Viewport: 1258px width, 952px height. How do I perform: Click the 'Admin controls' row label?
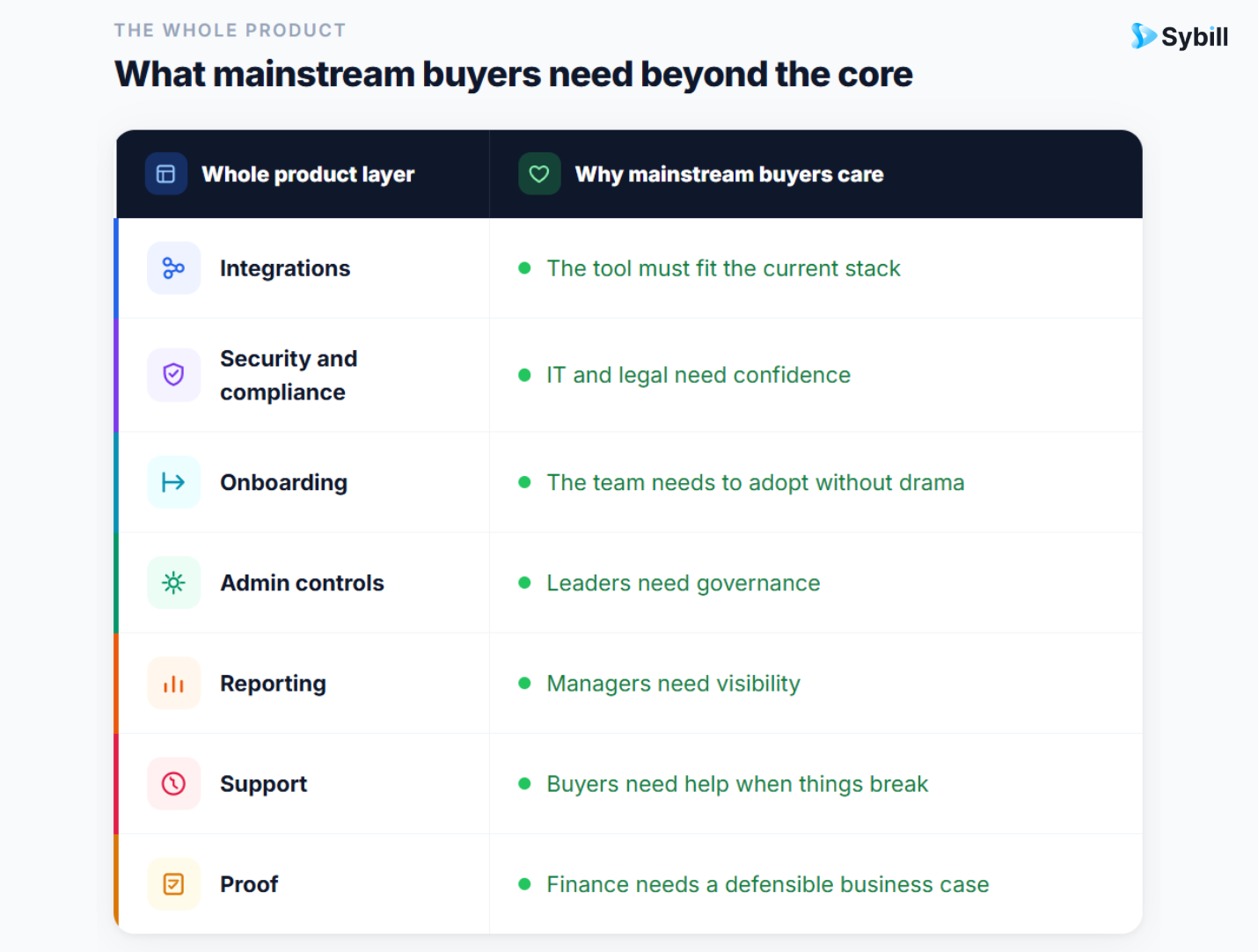302,583
